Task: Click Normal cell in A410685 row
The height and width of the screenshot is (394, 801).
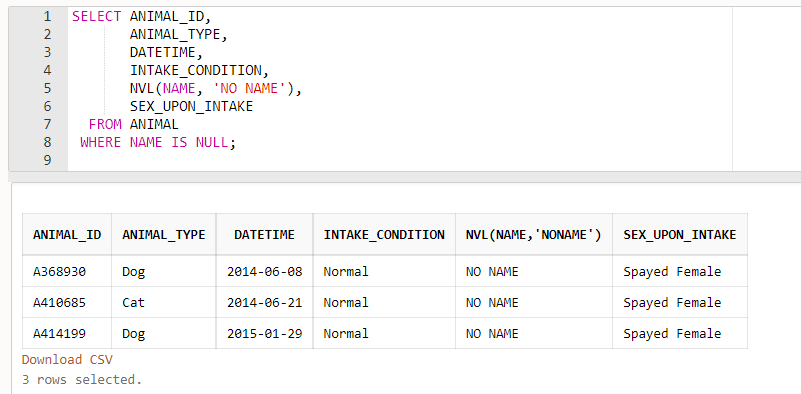Action: coord(384,303)
